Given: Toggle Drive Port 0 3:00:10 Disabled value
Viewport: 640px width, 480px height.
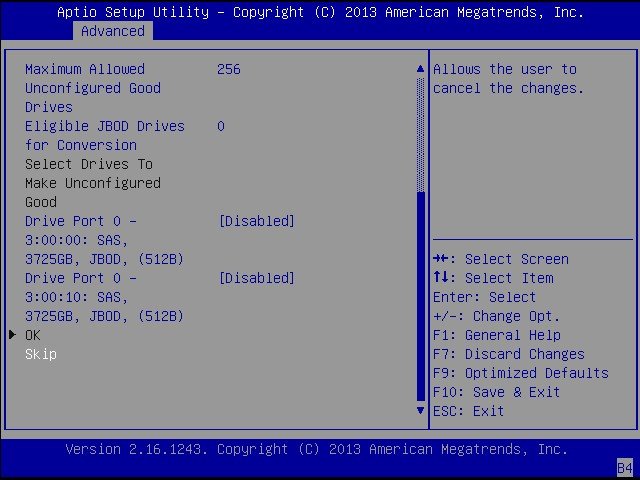Looking at the screenshot, I should pyautogui.click(x=256, y=278).
